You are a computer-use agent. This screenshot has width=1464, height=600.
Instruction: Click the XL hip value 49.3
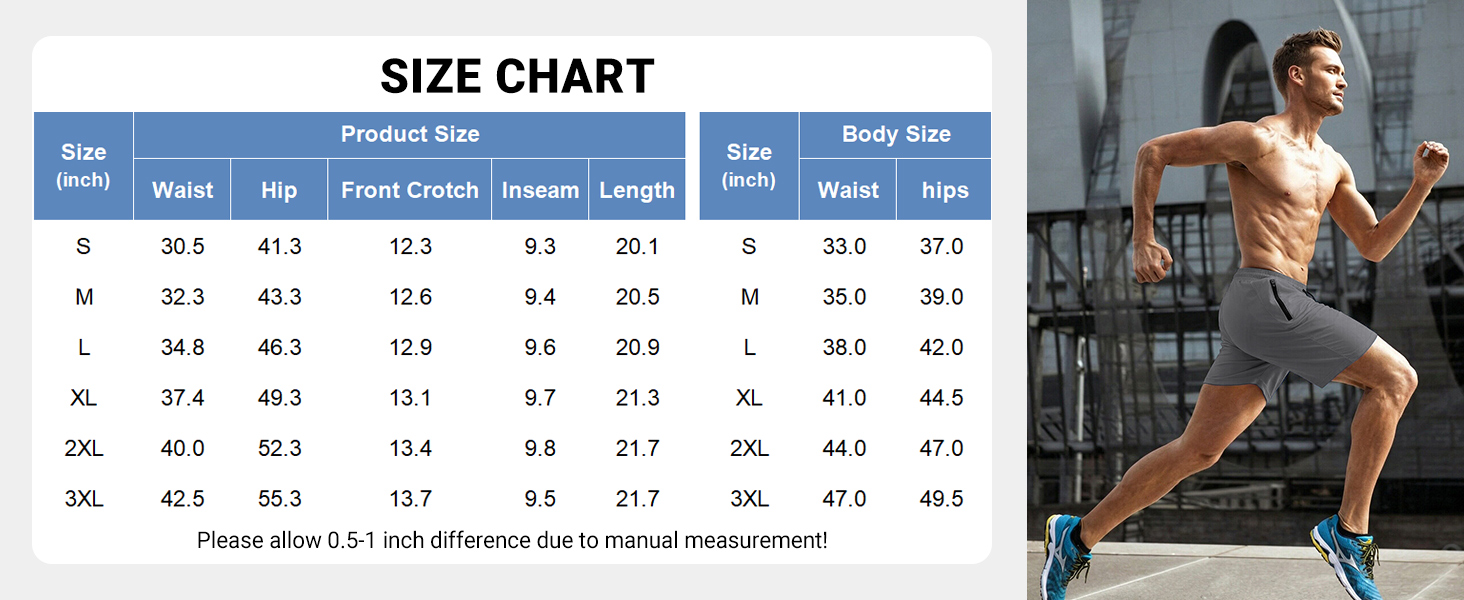click(x=279, y=398)
